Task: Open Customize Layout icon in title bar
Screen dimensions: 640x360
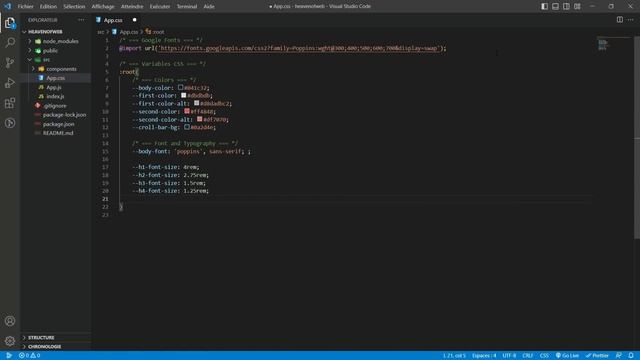Action: point(577,6)
